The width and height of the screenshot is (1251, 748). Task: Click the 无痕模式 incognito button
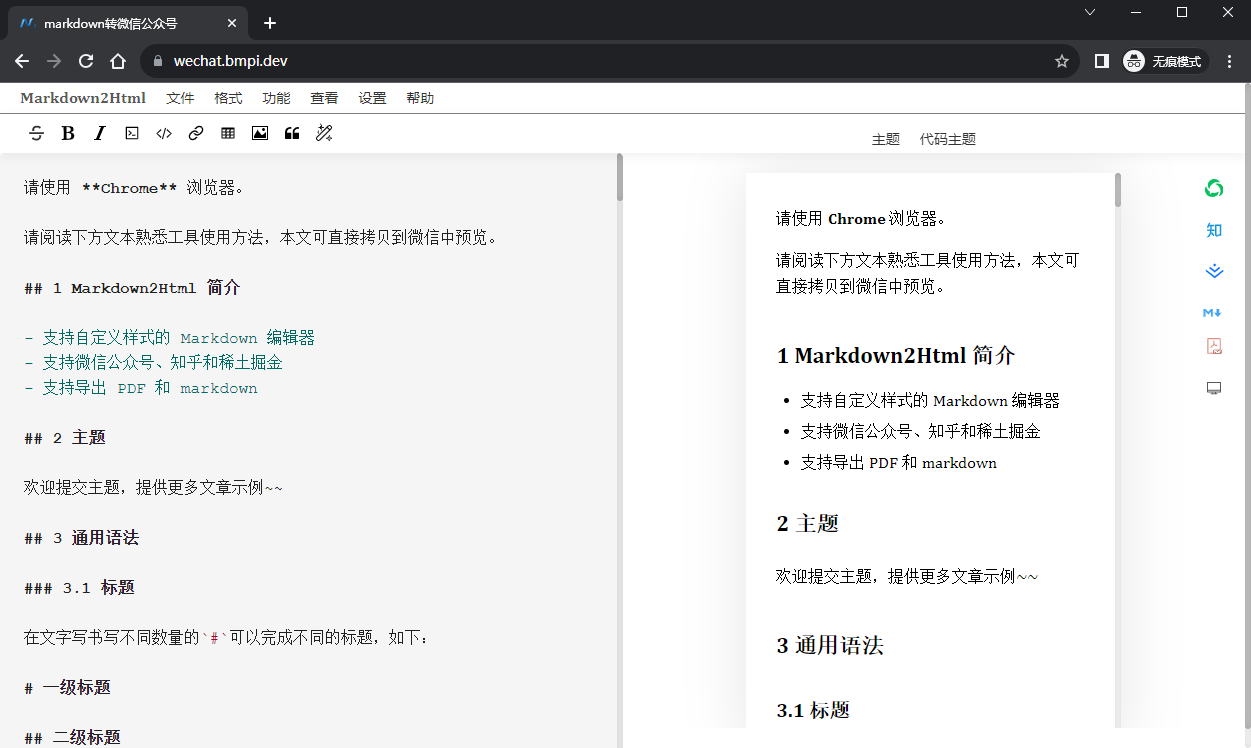coord(1165,61)
